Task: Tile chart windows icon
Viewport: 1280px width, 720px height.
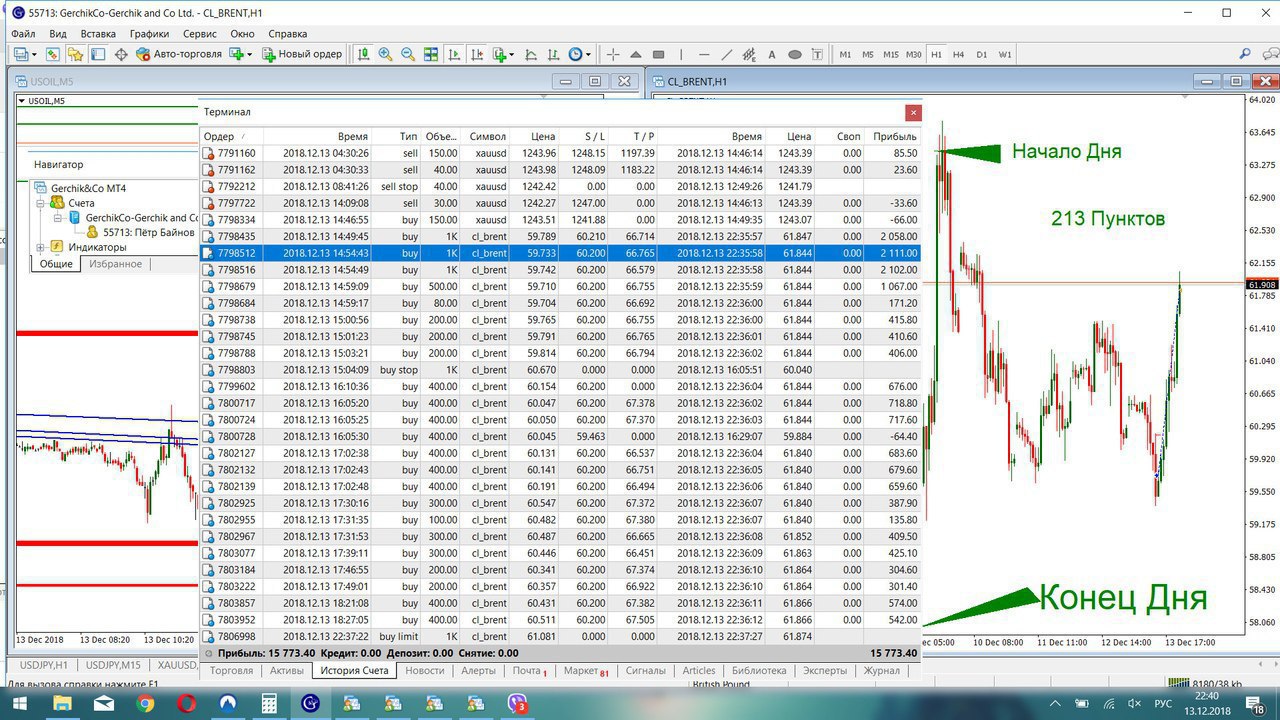Action: tap(431, 54)
